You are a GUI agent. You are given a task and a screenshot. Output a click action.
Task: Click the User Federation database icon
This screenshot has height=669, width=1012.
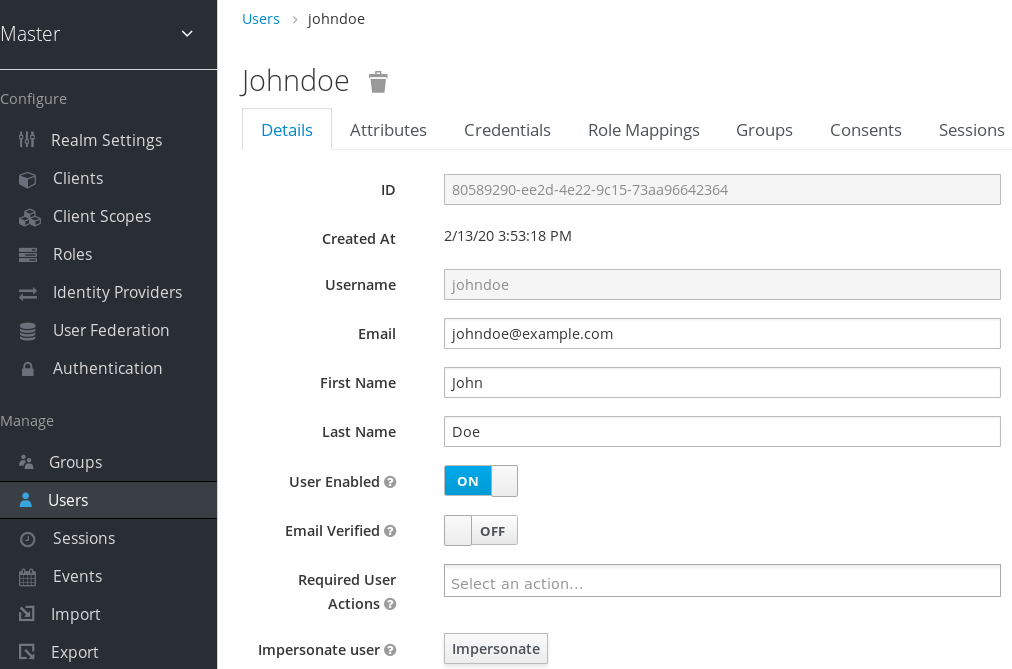28,331
